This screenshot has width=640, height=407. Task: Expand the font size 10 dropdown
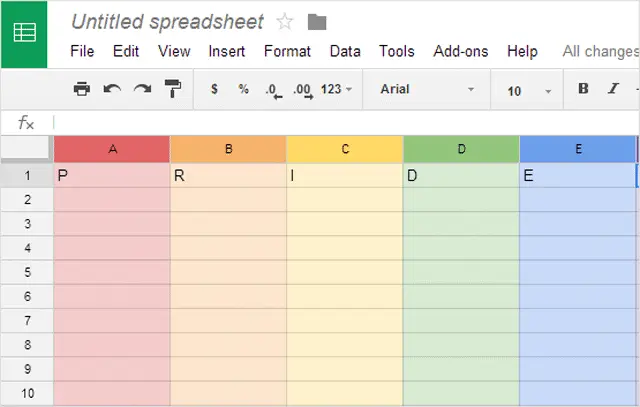tap(529, 91)
